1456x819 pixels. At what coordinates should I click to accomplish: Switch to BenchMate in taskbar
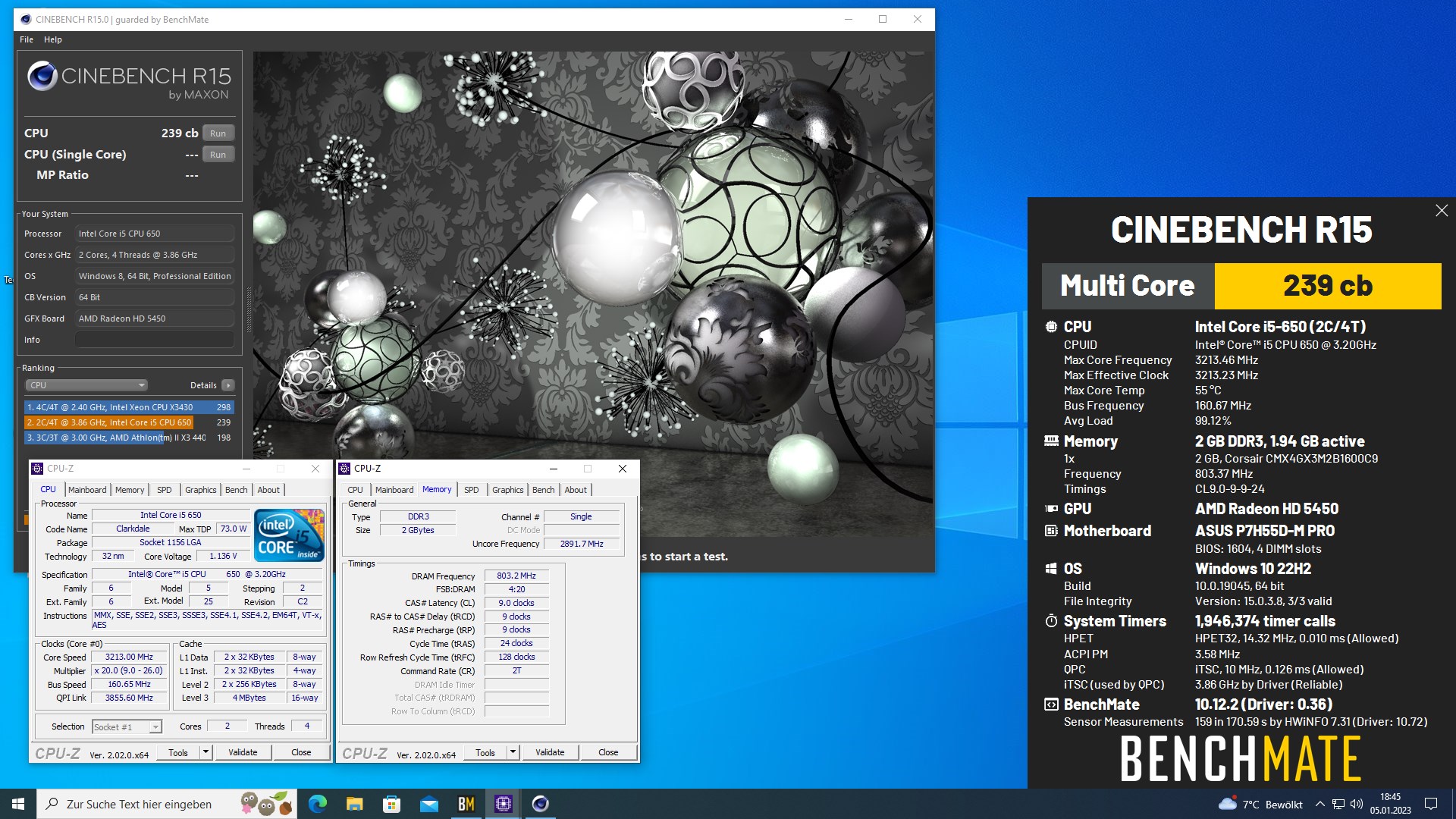[466, 804]
